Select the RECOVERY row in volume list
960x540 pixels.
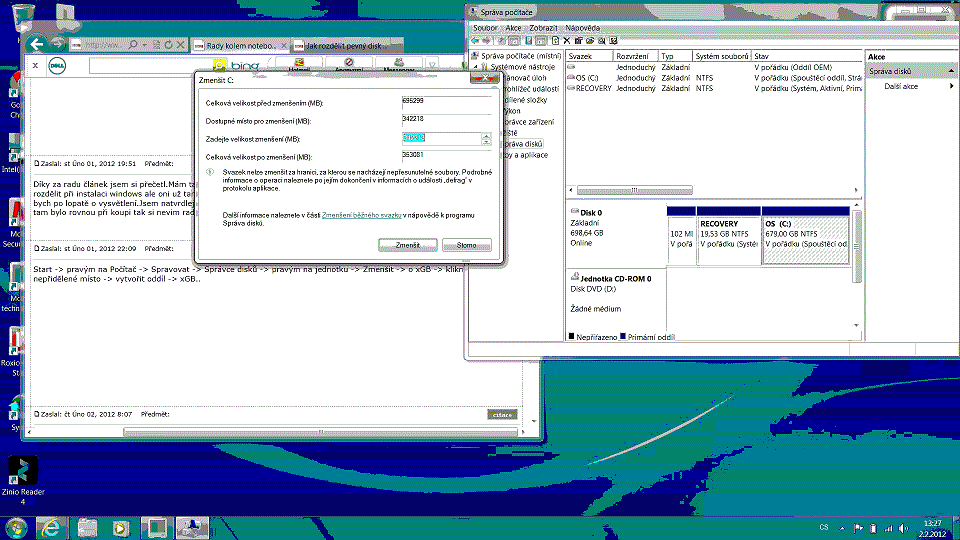[x=714, y=88]
